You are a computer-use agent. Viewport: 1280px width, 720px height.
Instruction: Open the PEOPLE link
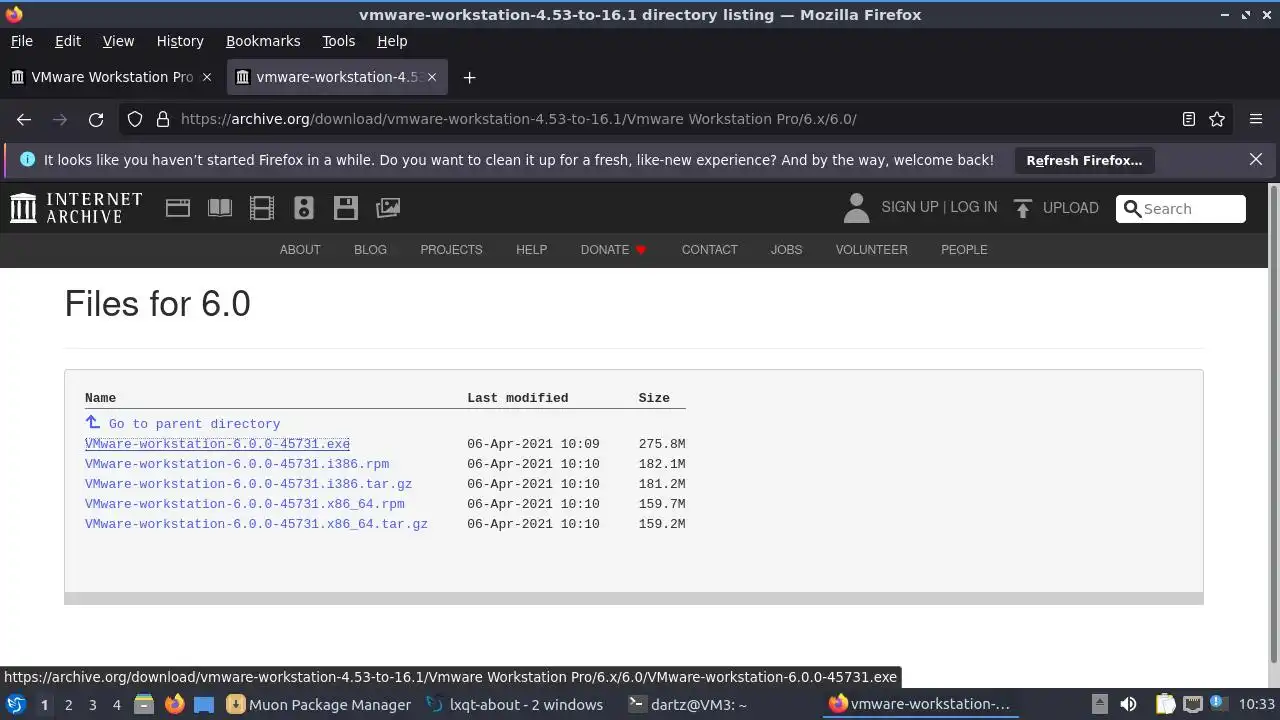[964, 250]
